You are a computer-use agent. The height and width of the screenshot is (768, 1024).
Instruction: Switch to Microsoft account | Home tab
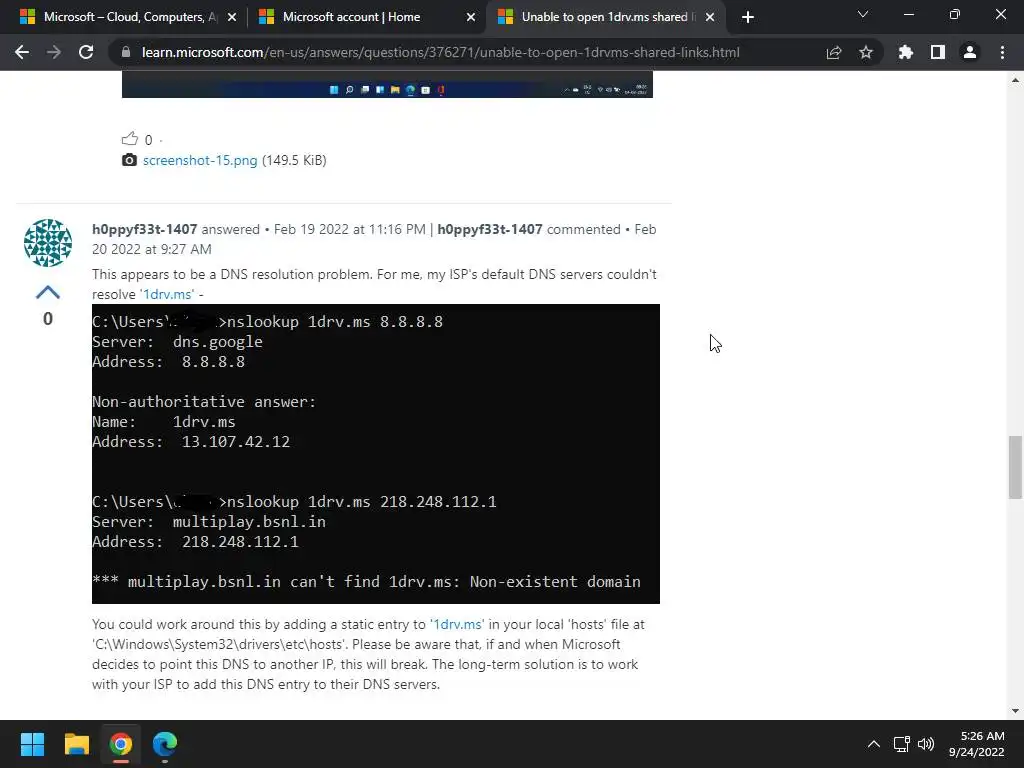[x=366, y=17]
